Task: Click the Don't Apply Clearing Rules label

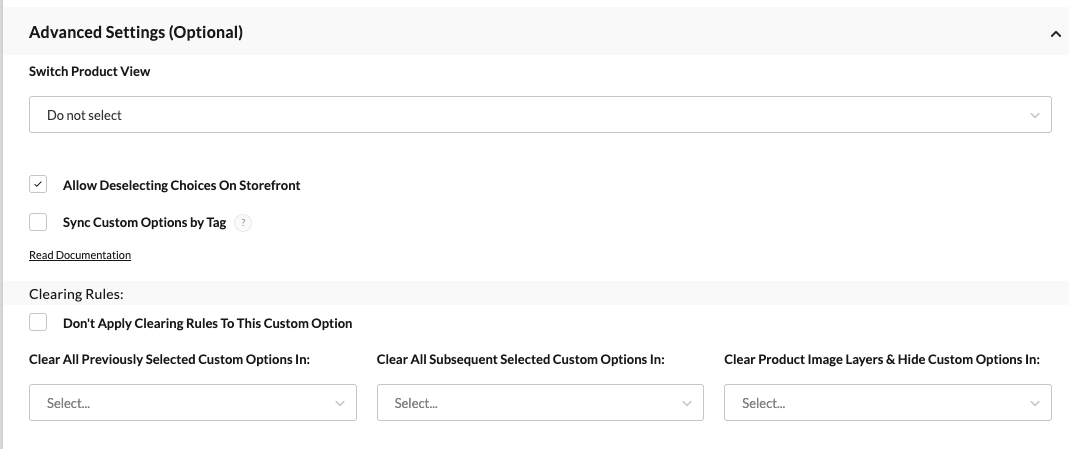Action: coord(207,323)
